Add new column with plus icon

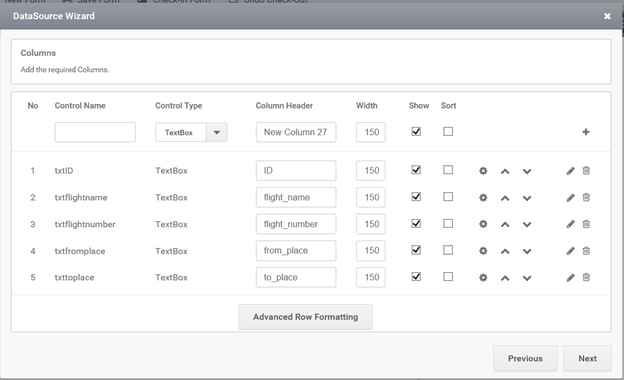[585, 132]
